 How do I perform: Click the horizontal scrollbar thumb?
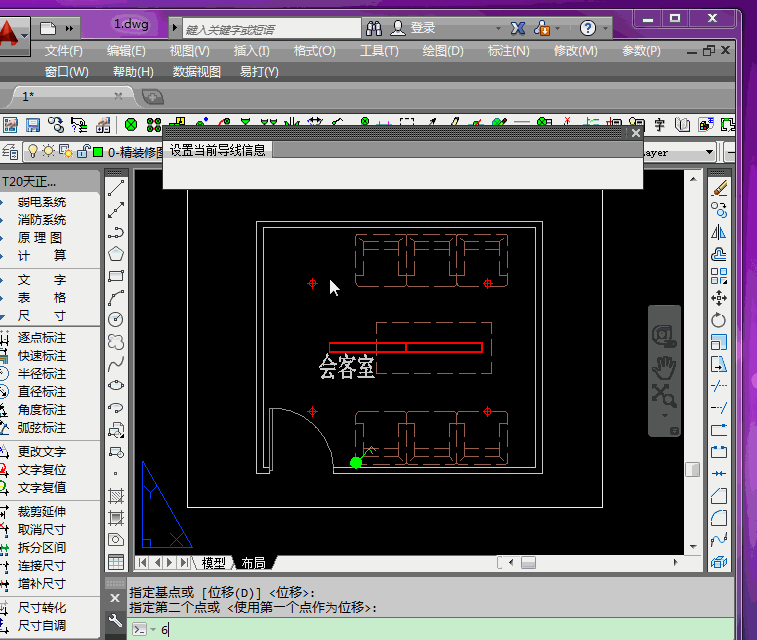tap(529, 563)
